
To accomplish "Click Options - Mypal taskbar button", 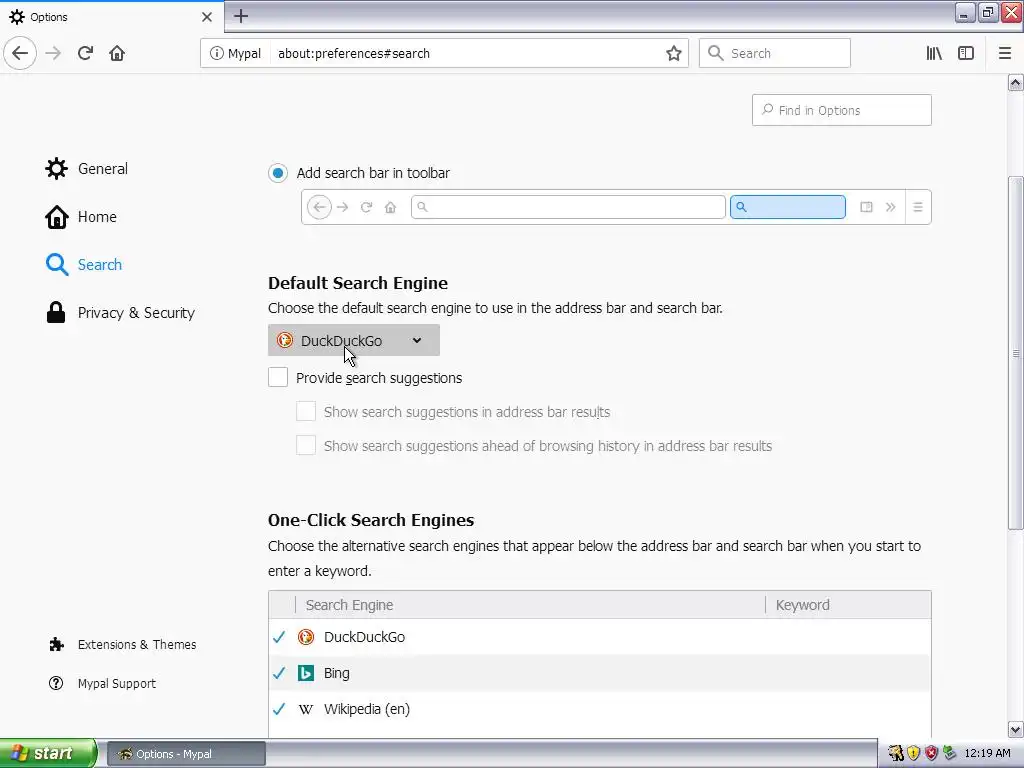I will coord(186,754).
